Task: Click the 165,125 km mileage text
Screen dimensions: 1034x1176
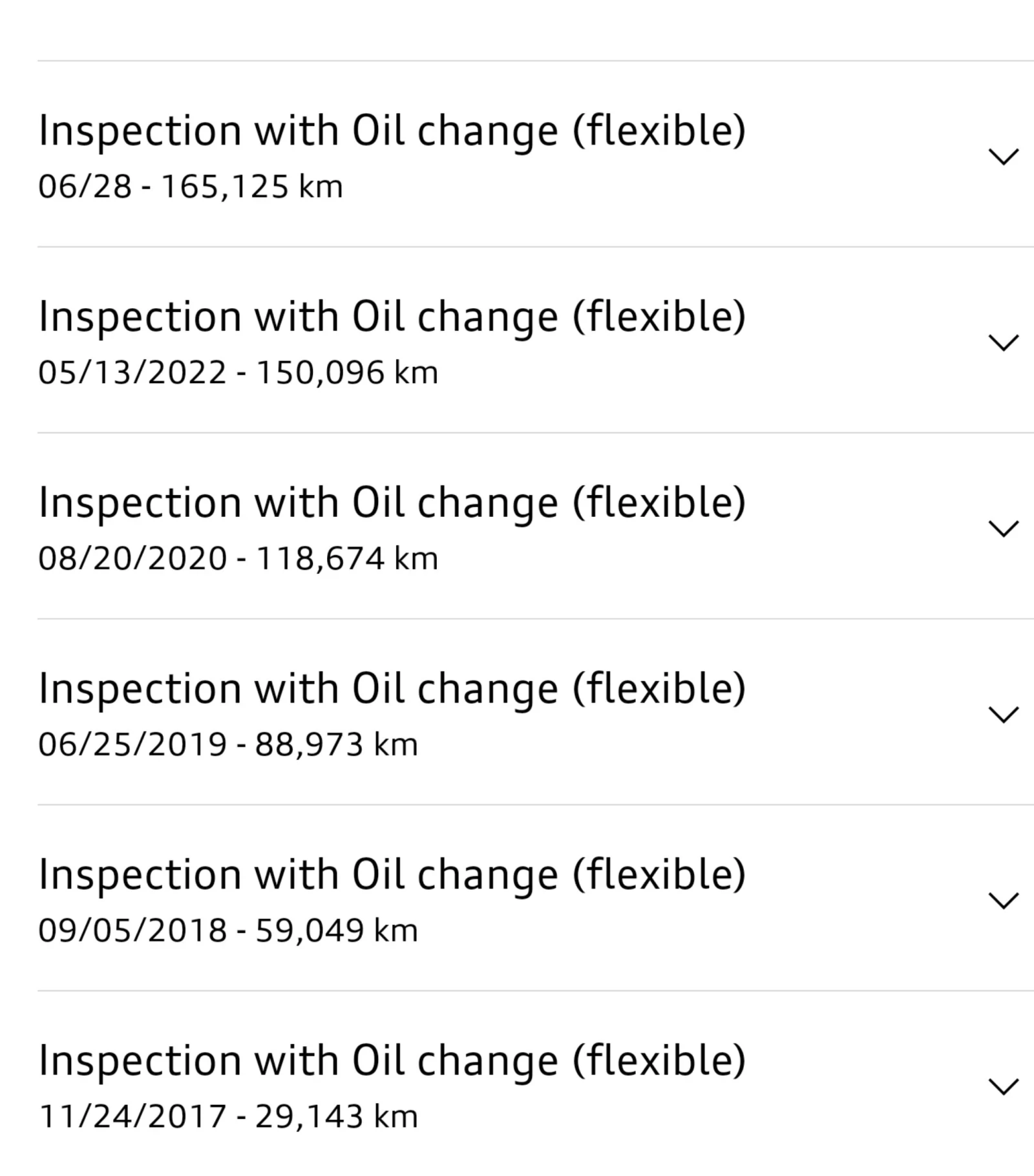Action: [251, 187]
